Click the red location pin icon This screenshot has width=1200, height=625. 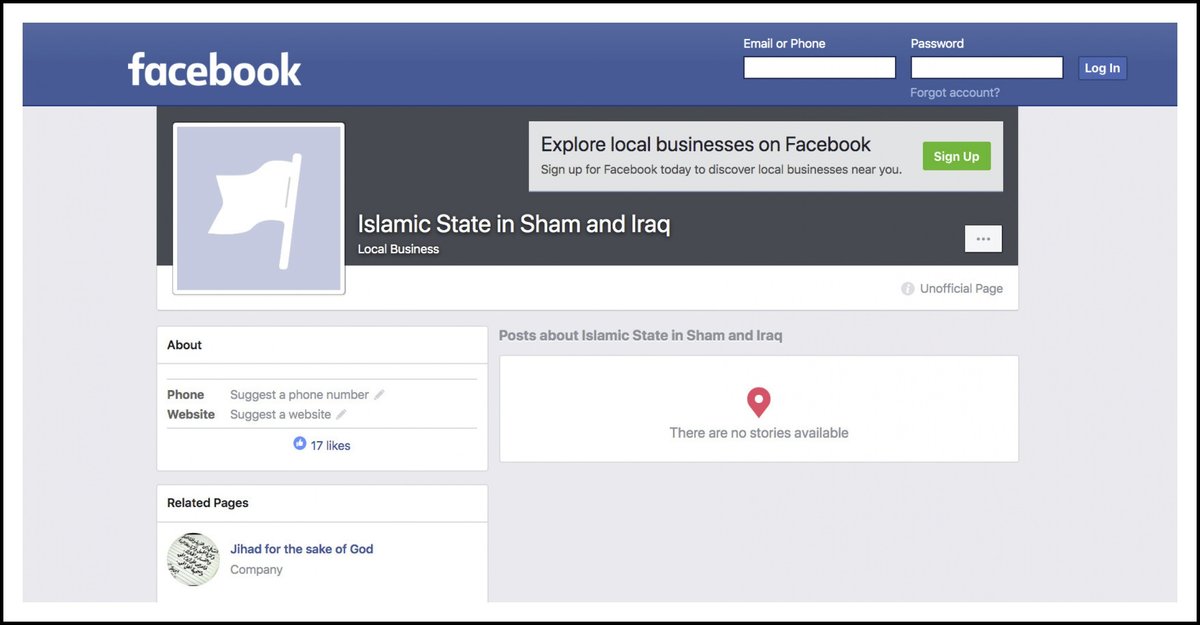point(759,403)
